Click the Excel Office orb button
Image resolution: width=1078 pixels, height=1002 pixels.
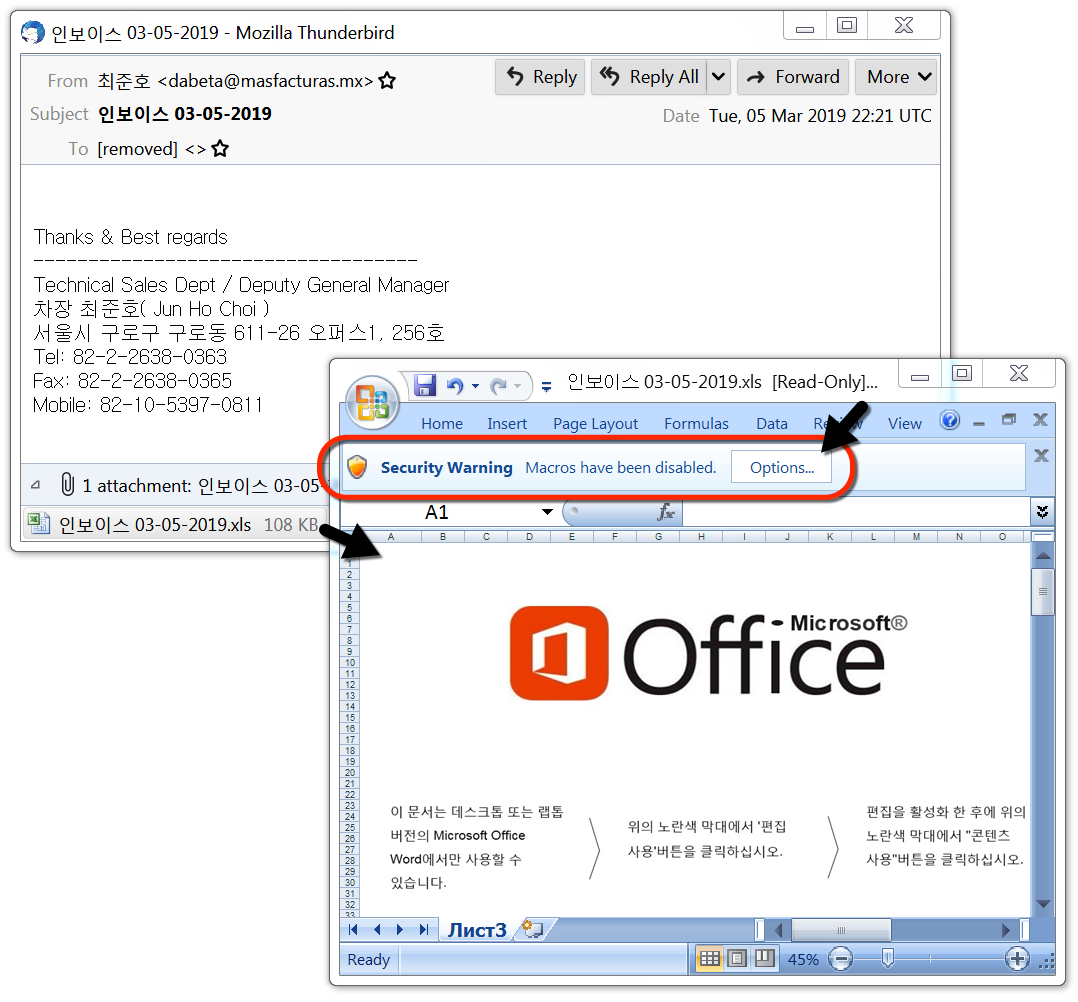coord(373,402)
